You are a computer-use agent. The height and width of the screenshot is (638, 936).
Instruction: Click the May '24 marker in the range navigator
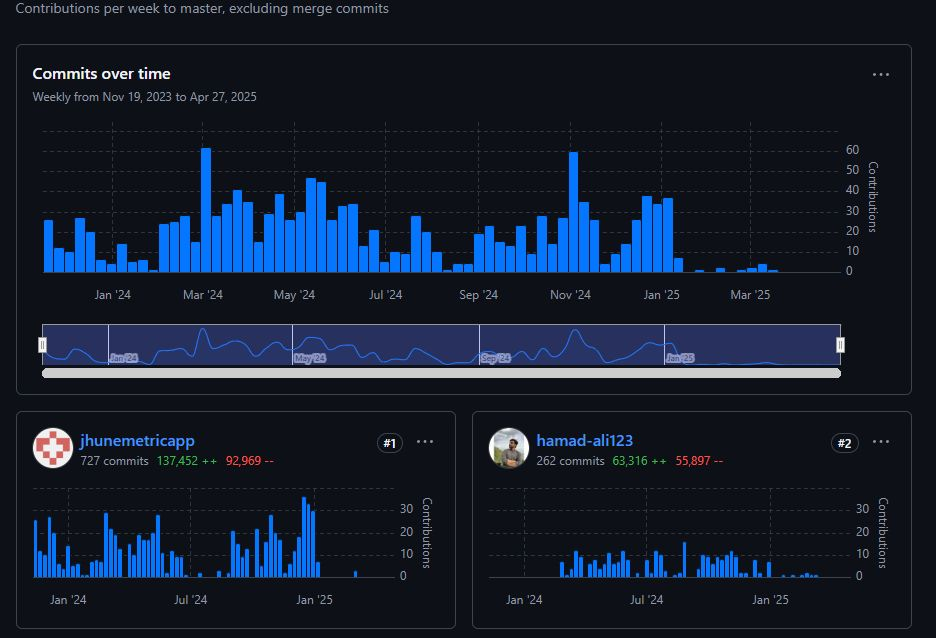pyautogui.click(x=309, y=358)
